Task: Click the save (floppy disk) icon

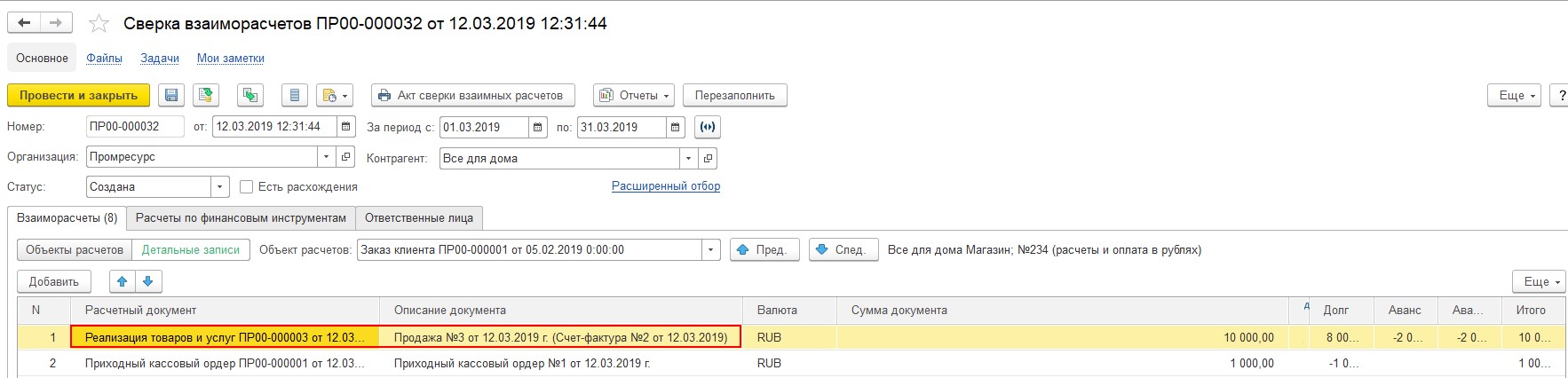Action: point(171,95)
